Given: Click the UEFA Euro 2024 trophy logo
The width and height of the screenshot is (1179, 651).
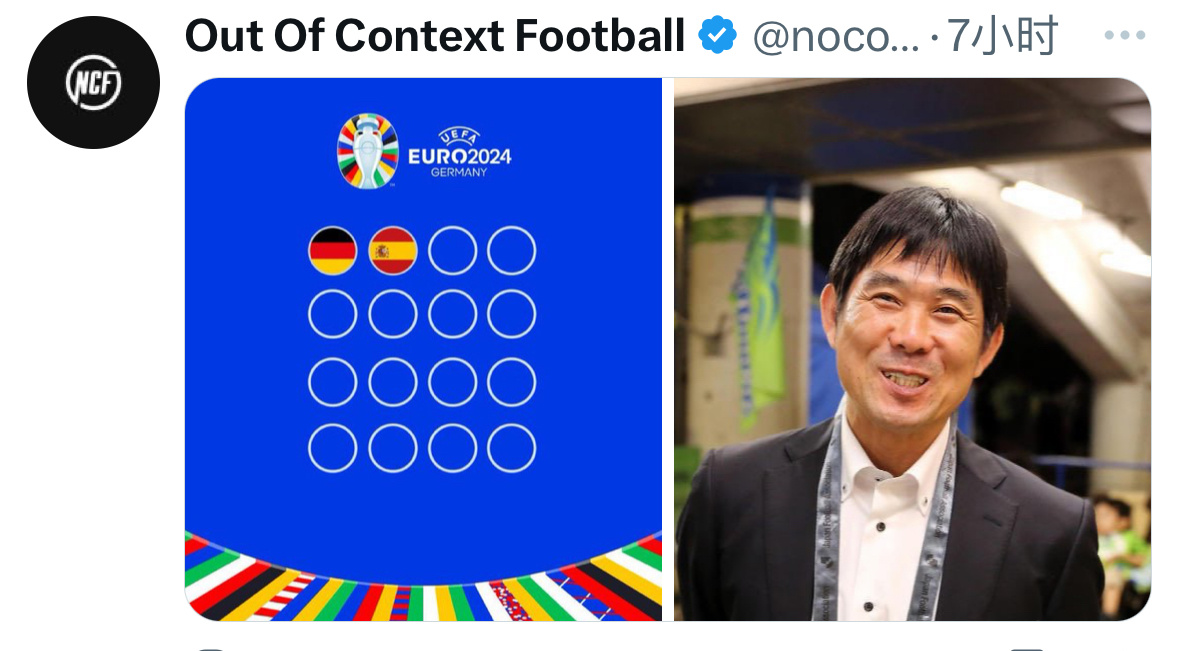Looking at the screenshot, I should tap(368, 150).
